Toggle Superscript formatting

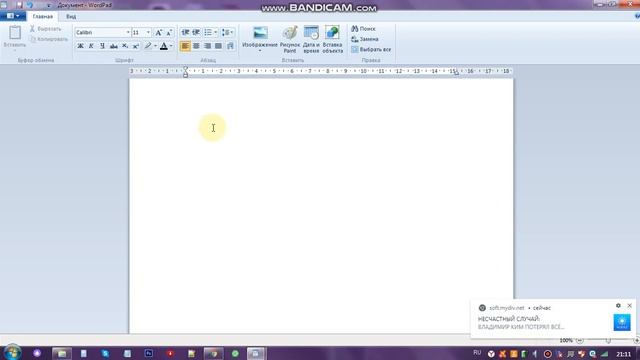tap(136, 46)
